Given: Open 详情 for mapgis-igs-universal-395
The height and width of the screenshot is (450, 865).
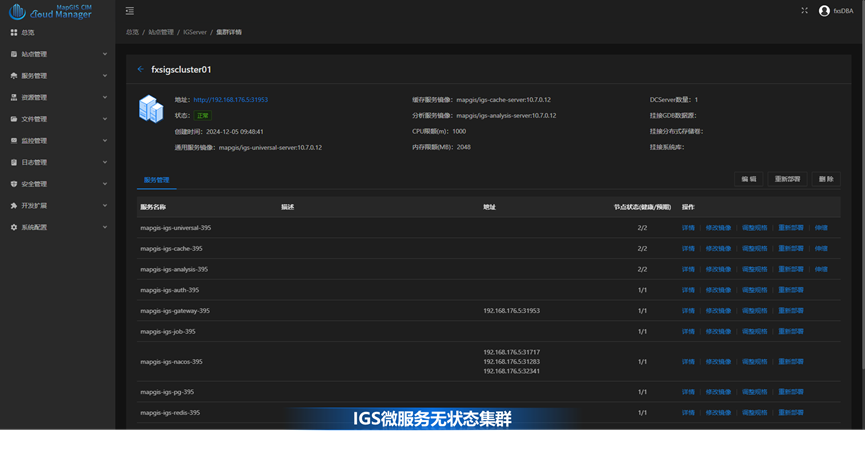Looking at the screenshot, I should [x=688, y=228].
